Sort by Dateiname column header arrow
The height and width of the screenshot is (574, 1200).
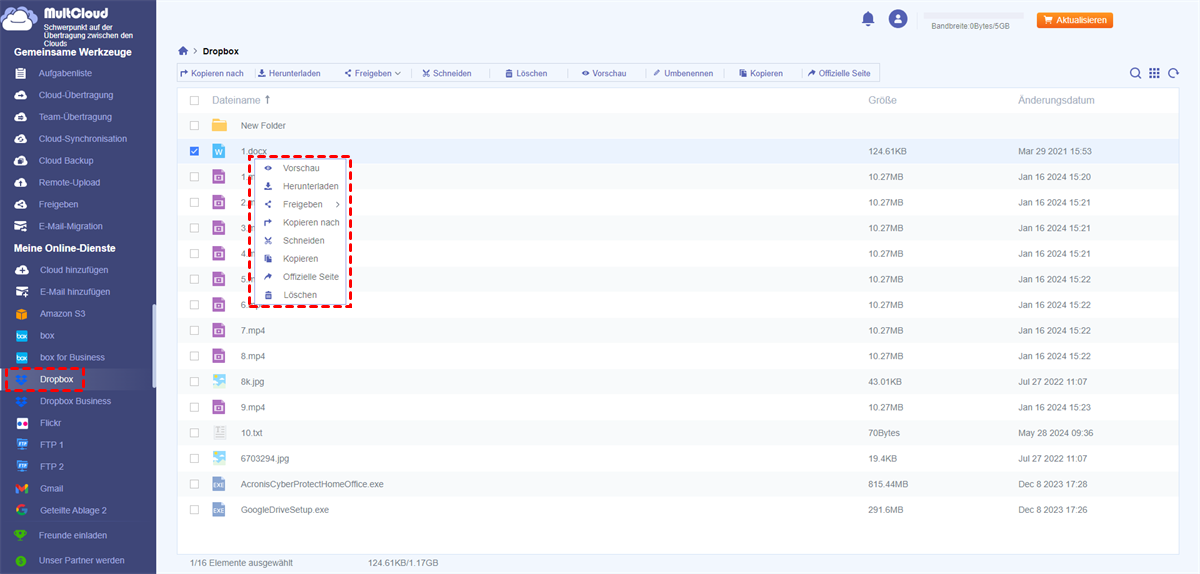267,100
